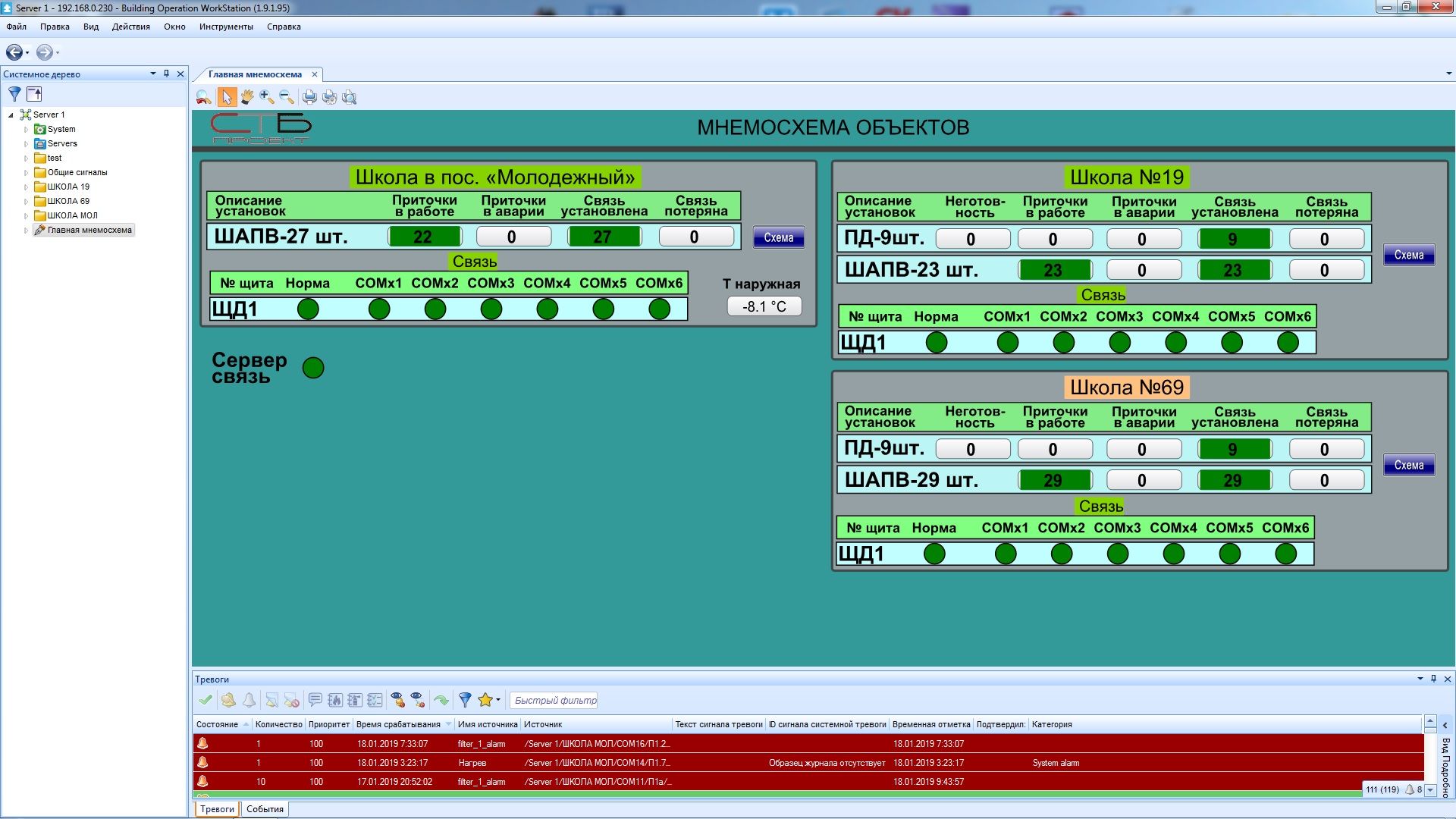The width and height of the screenshot is (1456, 819).
Task: Toggle pin on Системное дерево panel
Action: coord(166,74)
